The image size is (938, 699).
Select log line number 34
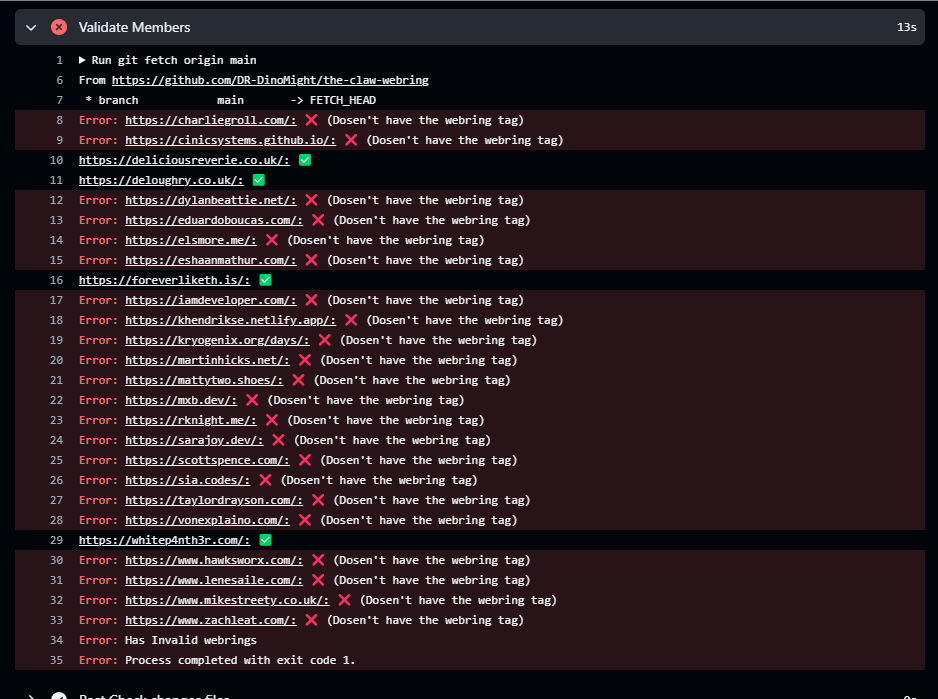(56, 640)
